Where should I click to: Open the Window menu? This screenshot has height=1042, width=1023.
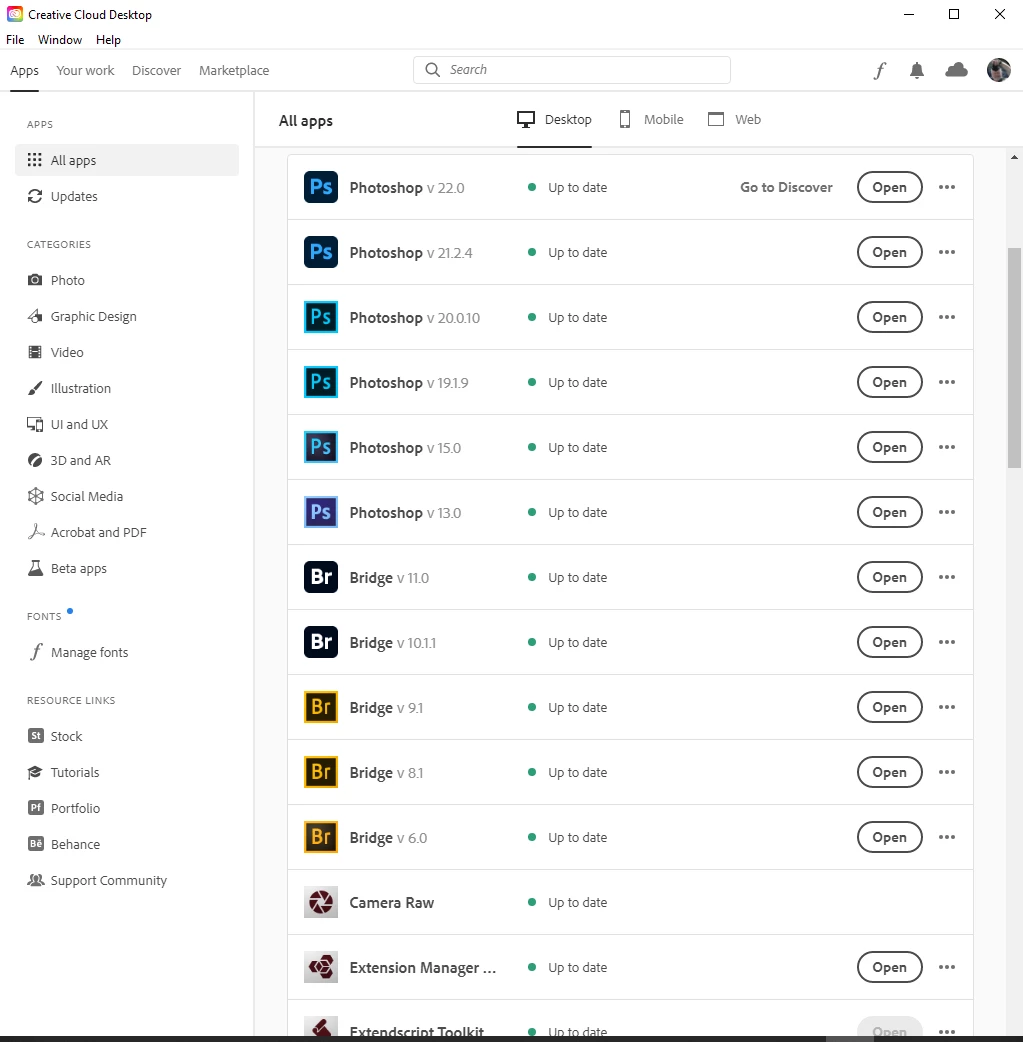click(x=60, y=40)
